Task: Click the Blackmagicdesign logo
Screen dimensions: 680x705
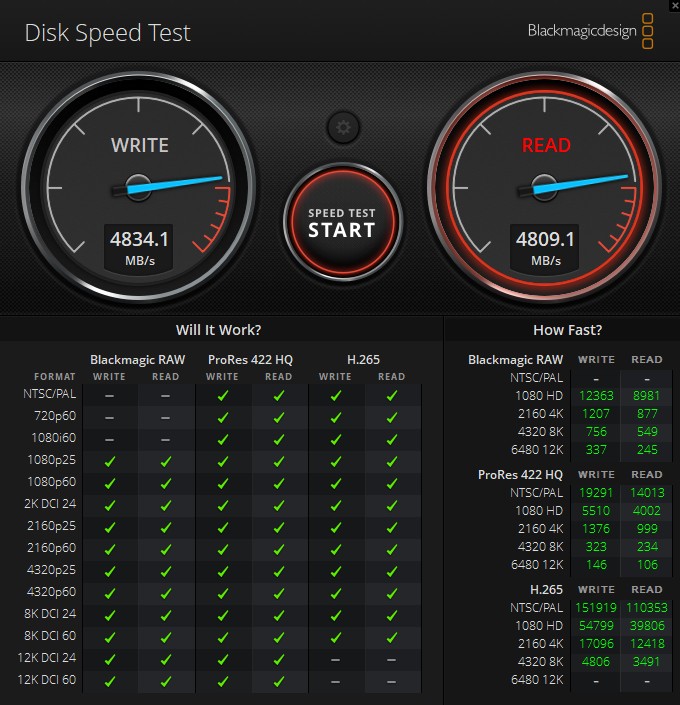Action: click(x=591, y=31)
